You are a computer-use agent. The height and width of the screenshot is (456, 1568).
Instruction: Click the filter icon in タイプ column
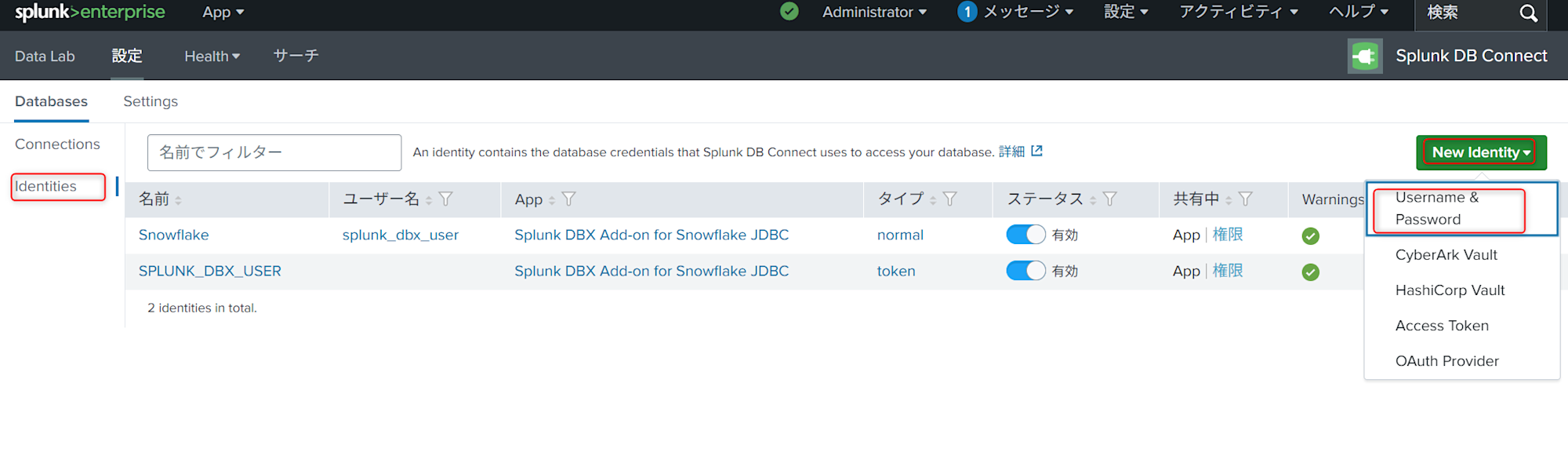point(950,199)
